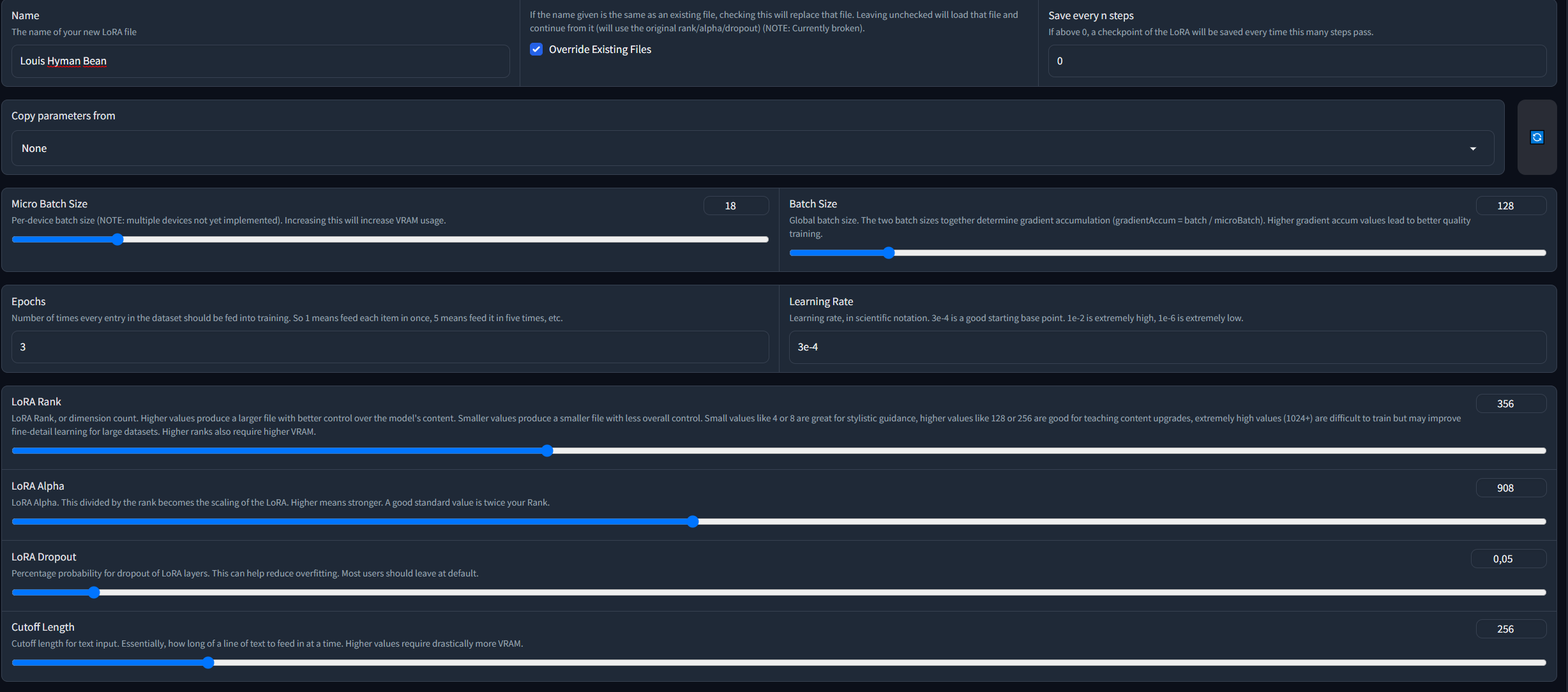The image size is (1568, 692).
Task: Click the LoRA Rank value box showing 356
Action: coord(1511,403)
